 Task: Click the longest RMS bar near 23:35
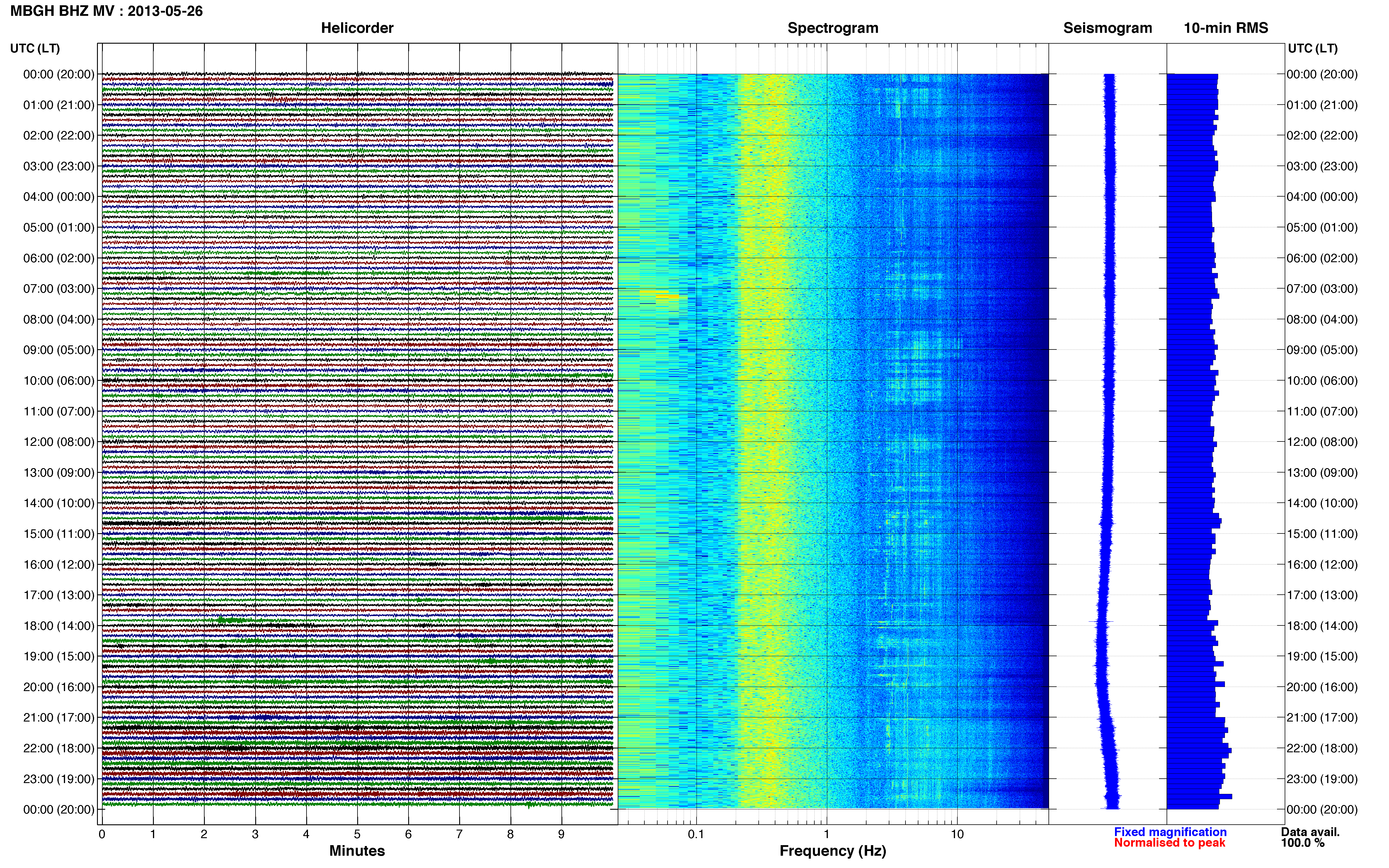tap(1199, 796)
